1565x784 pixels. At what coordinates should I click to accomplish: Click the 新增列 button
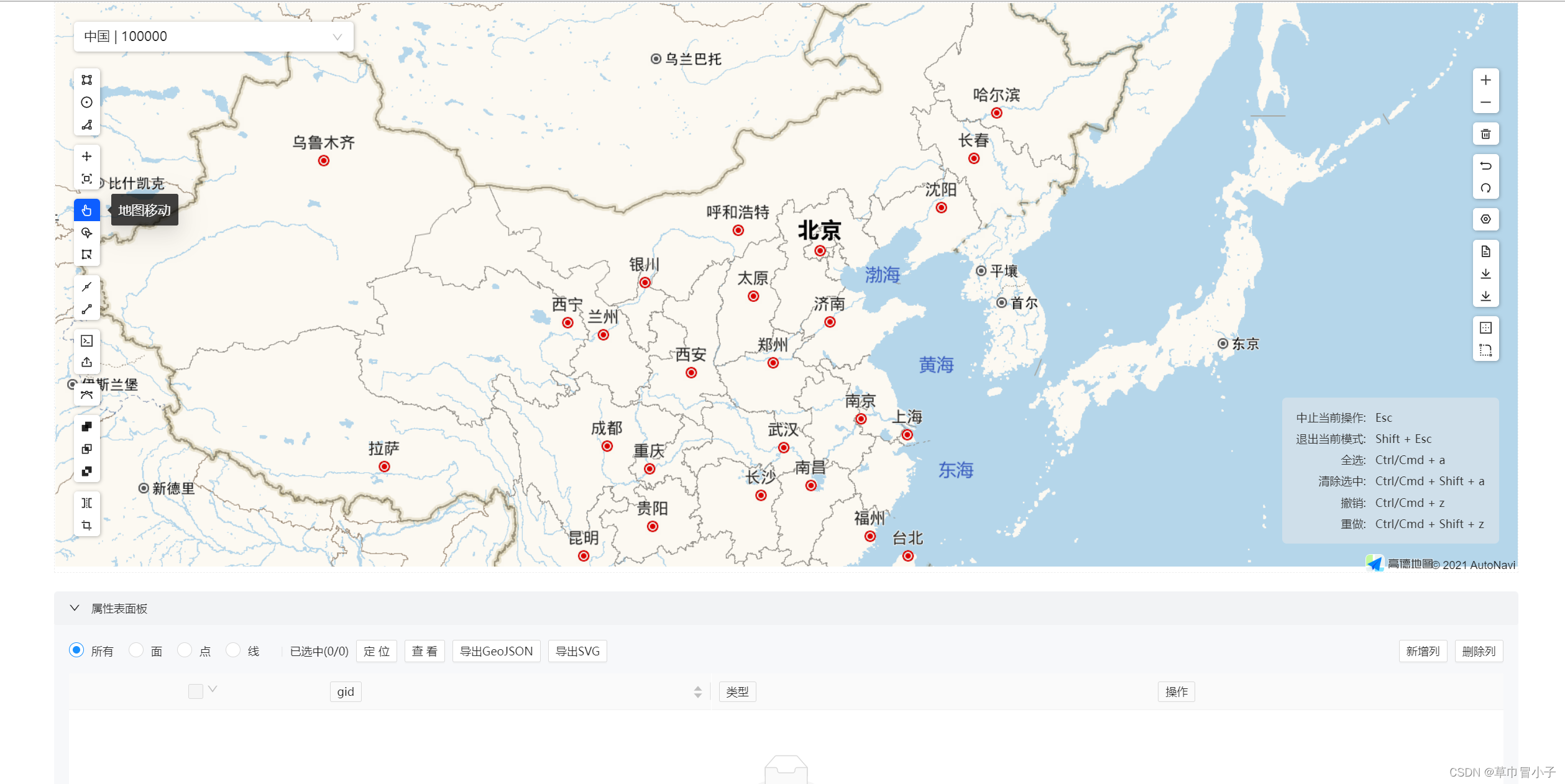[x=1423, y=651]
